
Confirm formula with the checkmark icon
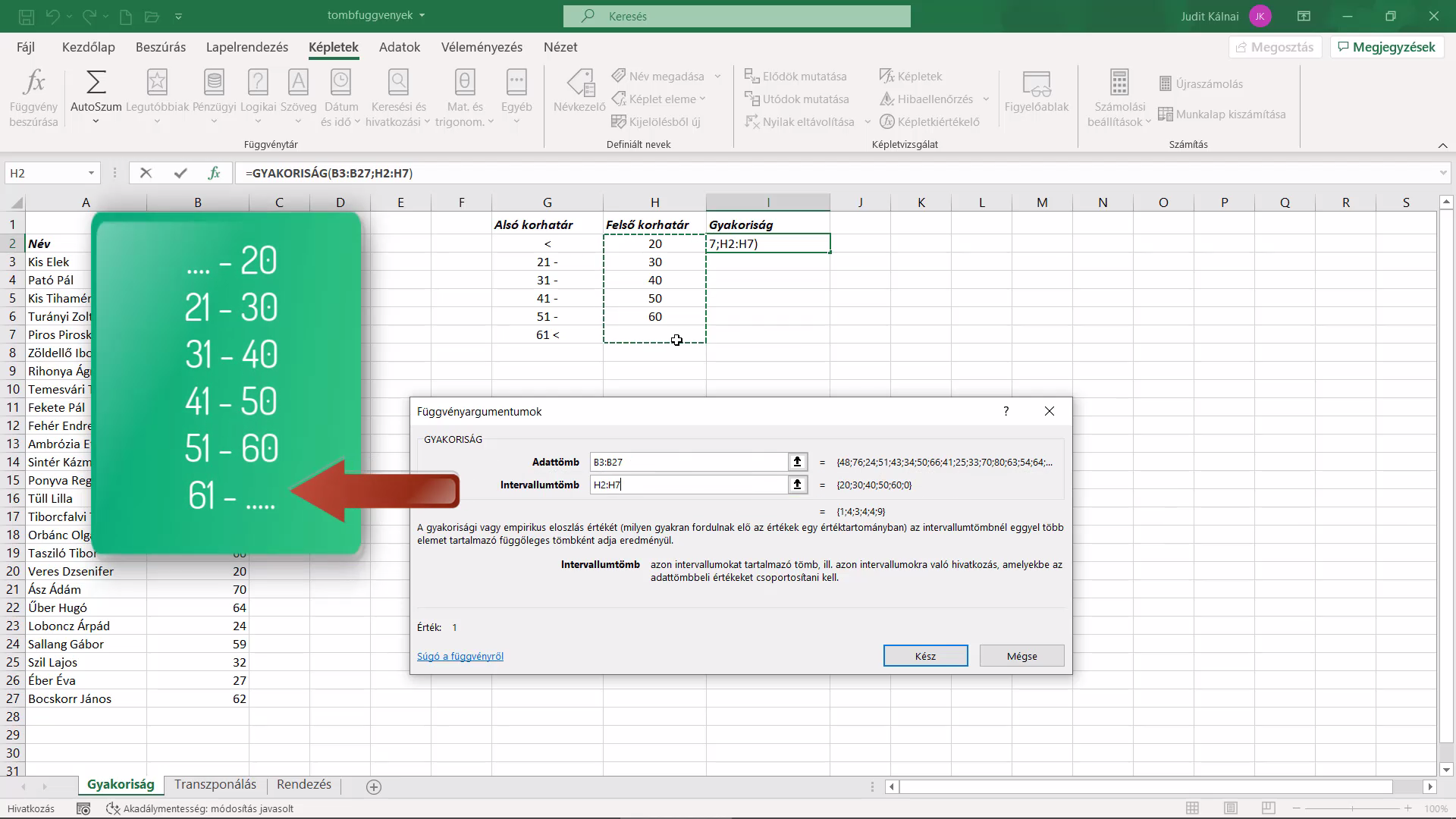coord(180,173)
